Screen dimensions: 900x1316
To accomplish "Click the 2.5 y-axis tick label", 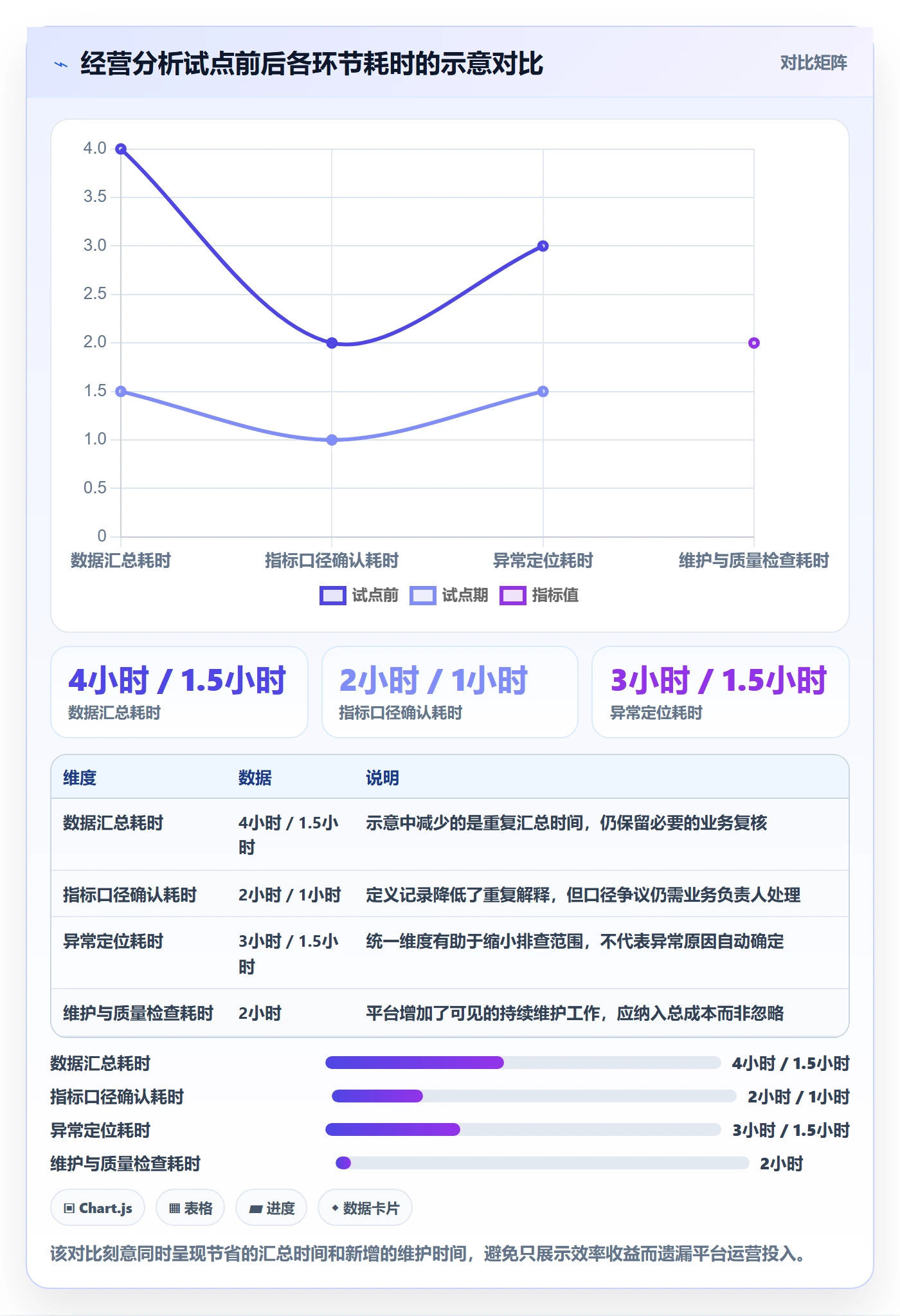I will (x=94, y=294).
